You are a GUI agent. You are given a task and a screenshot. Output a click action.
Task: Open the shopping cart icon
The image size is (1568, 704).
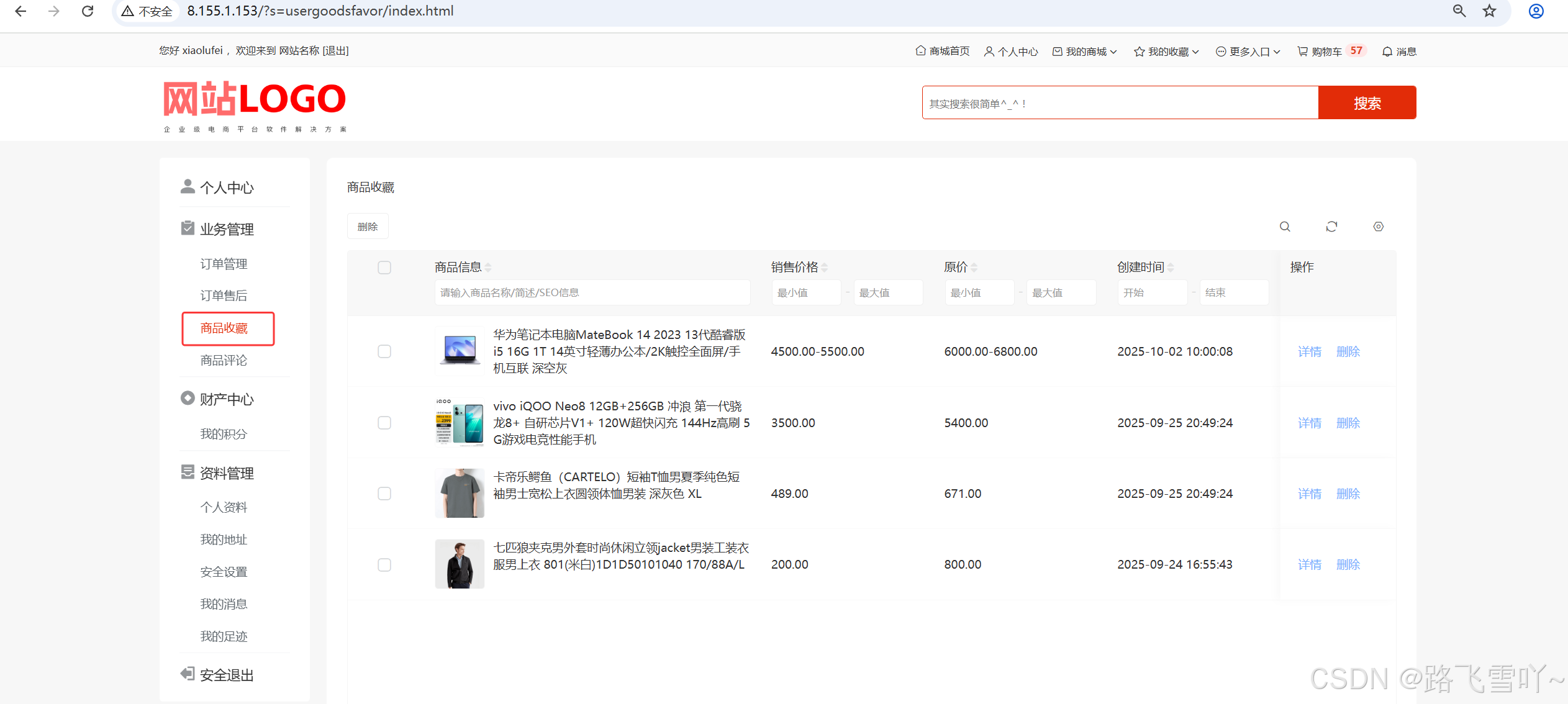point(1303,52)
